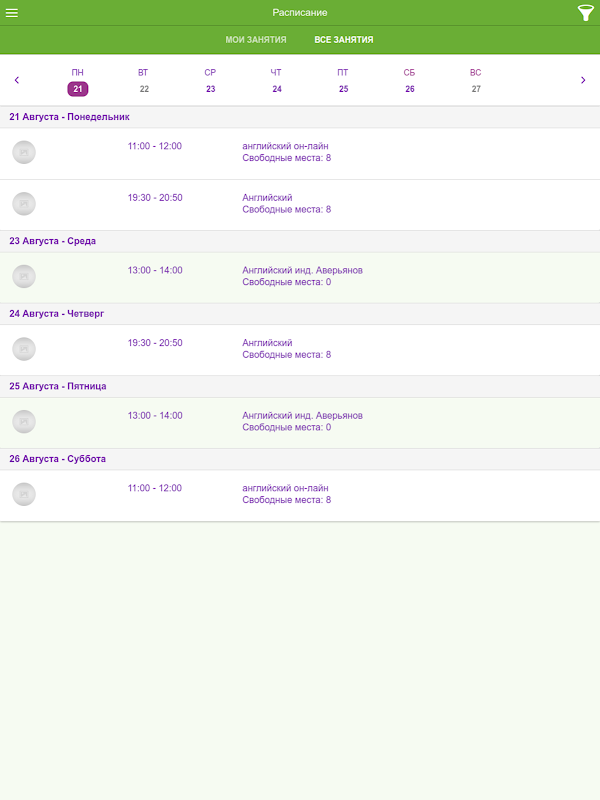This screenshot has width=600, height=800.
Task: Click placeholder image of Monday 11:00 class
Action: tap(24, 152)
